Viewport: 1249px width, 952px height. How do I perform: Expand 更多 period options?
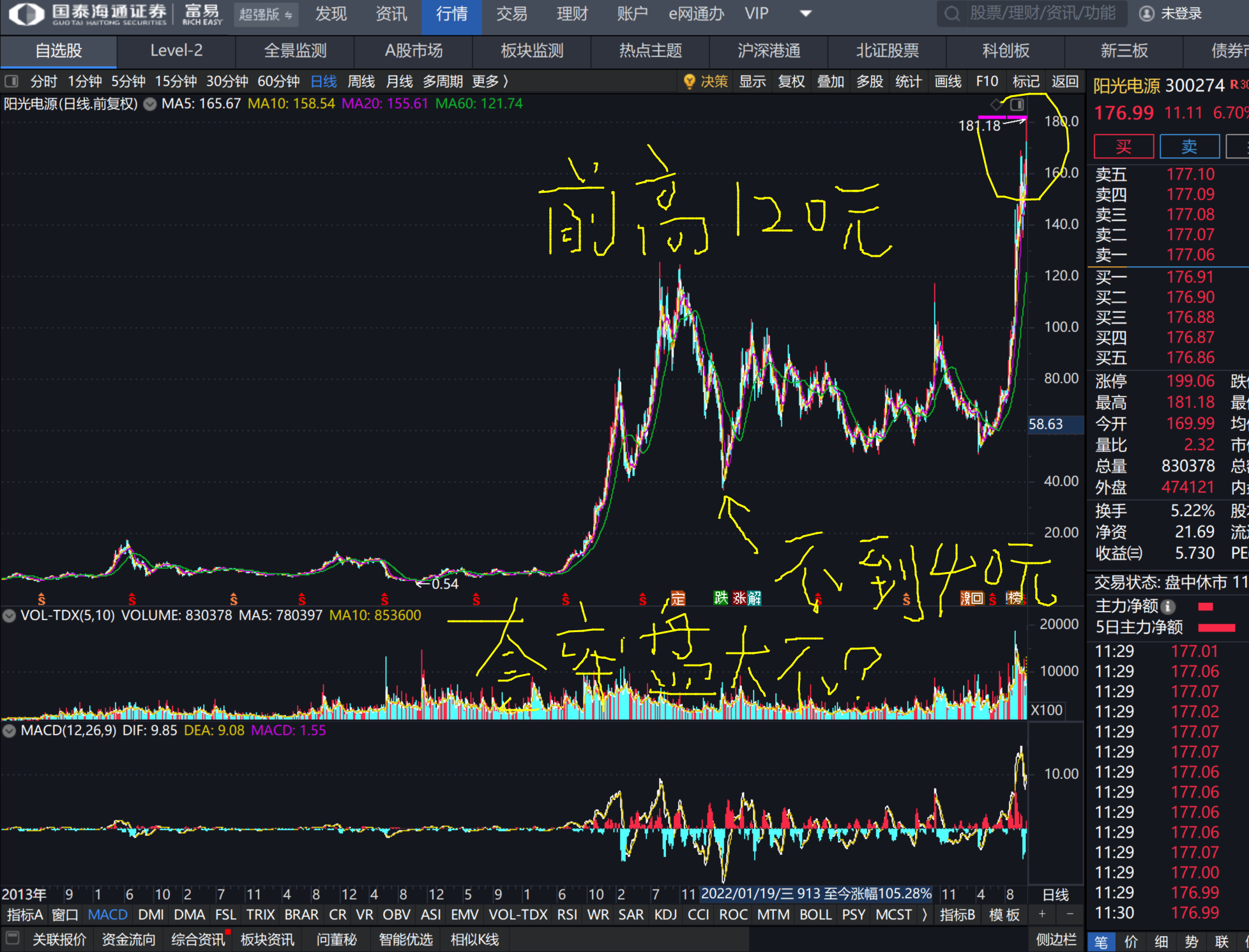tap(490, 82)
